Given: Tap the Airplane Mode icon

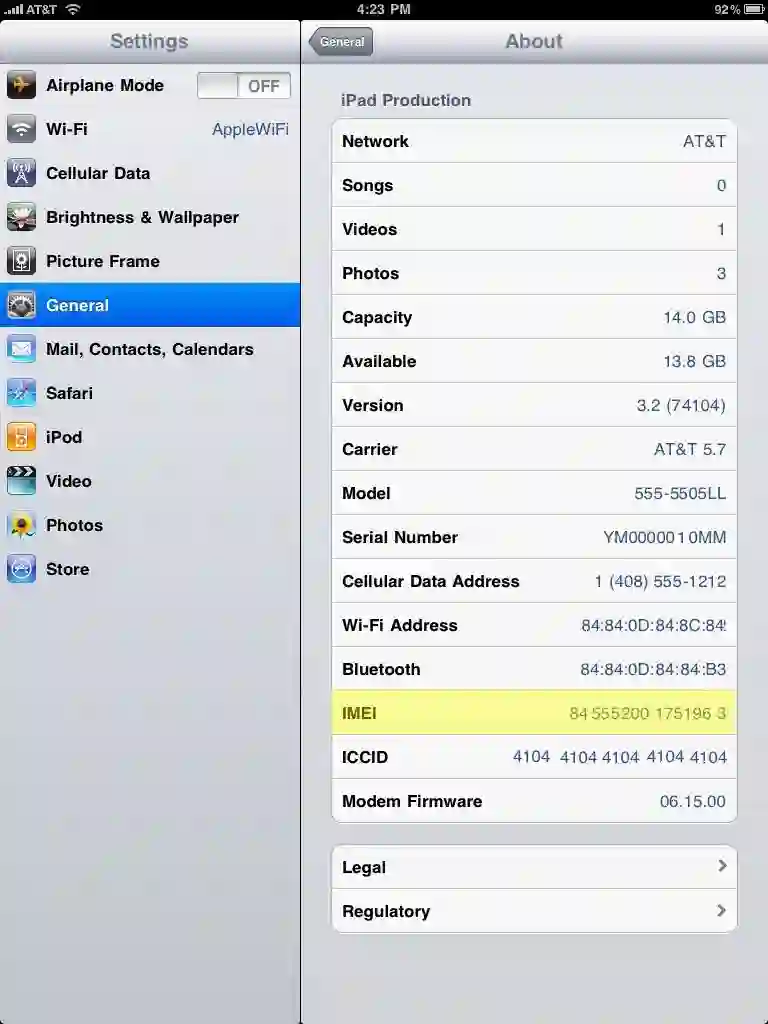Looking at the screenshot, I should 21,85.
